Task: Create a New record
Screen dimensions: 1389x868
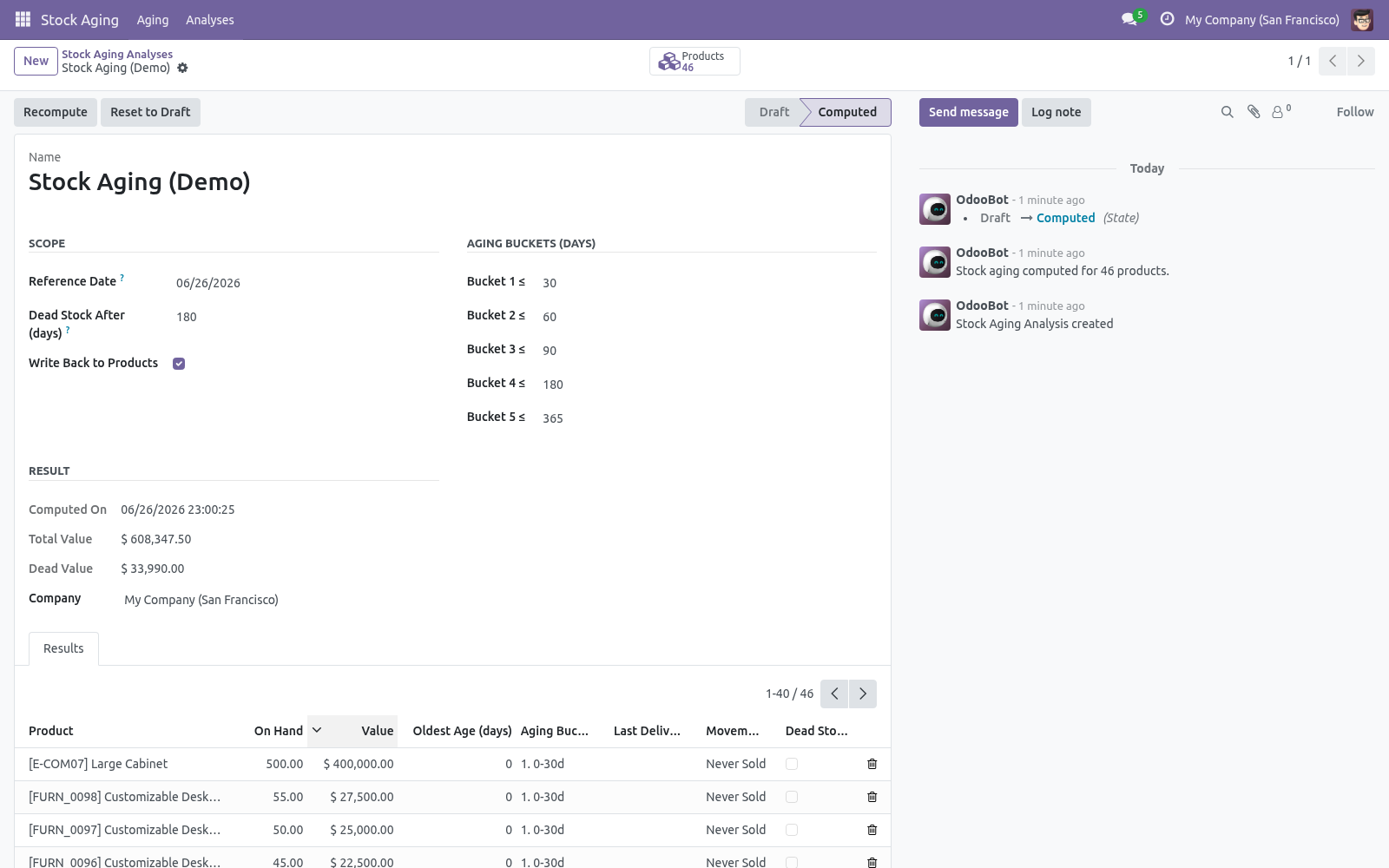Action: point(36,61)
